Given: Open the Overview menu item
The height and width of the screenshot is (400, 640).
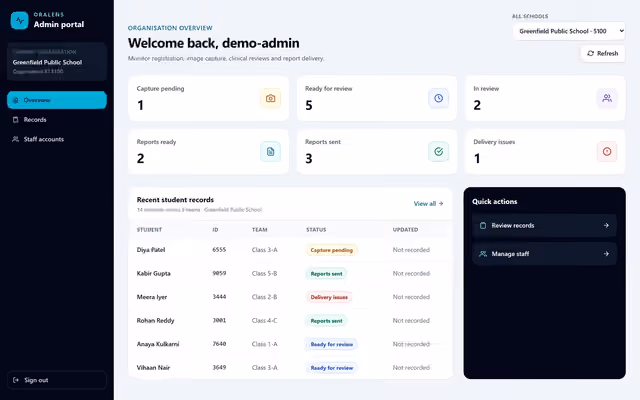Looking at the screenshot, I should pyautogui.click(x=57, y=100).
